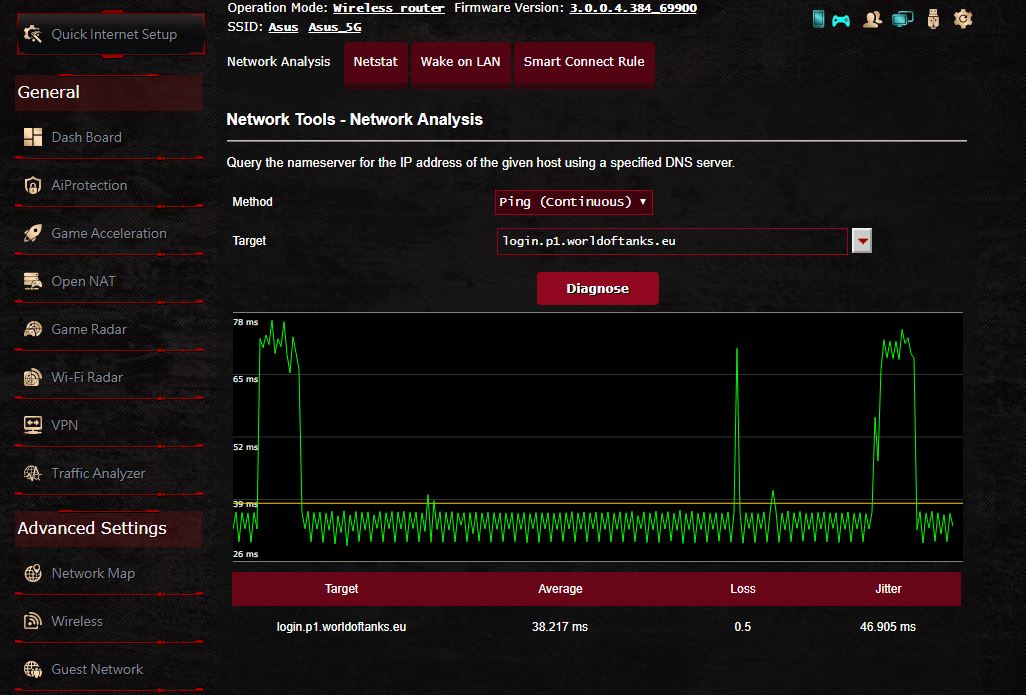Click the Target column header
Screen dimensions: 1026x695
point(342,589)
